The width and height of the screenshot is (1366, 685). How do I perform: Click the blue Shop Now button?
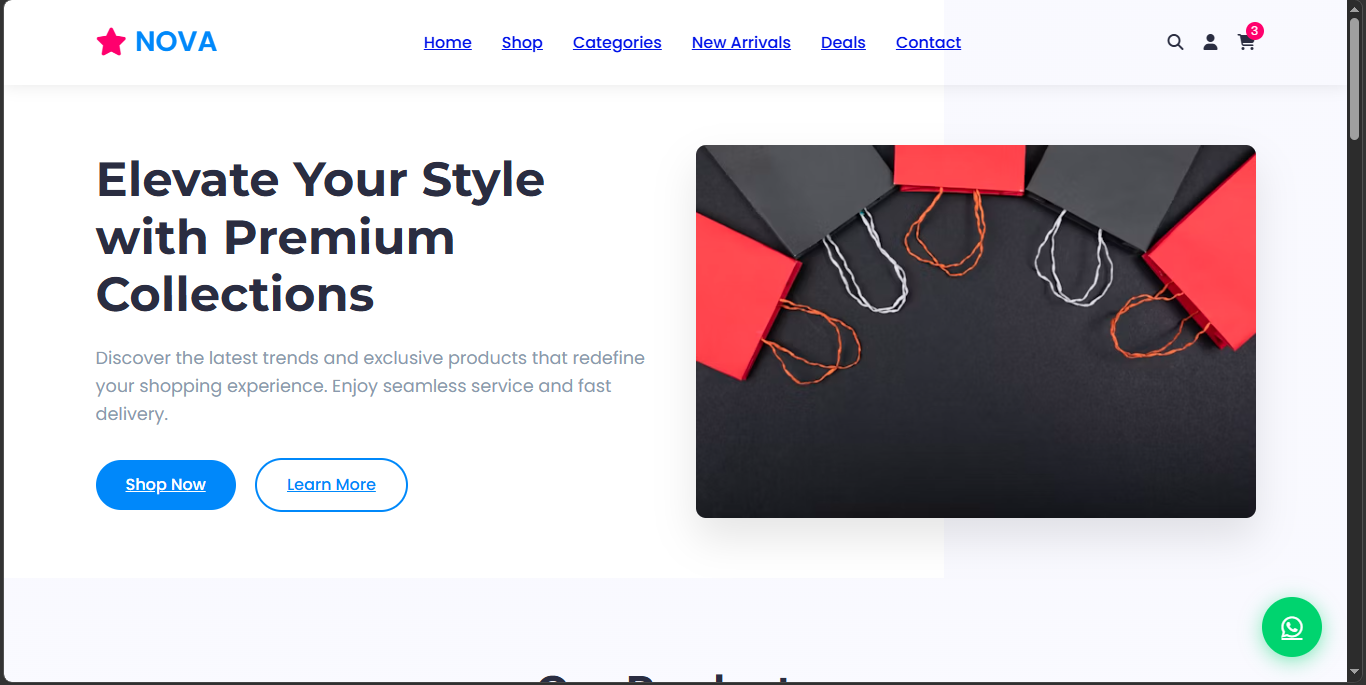pos(166,485)
